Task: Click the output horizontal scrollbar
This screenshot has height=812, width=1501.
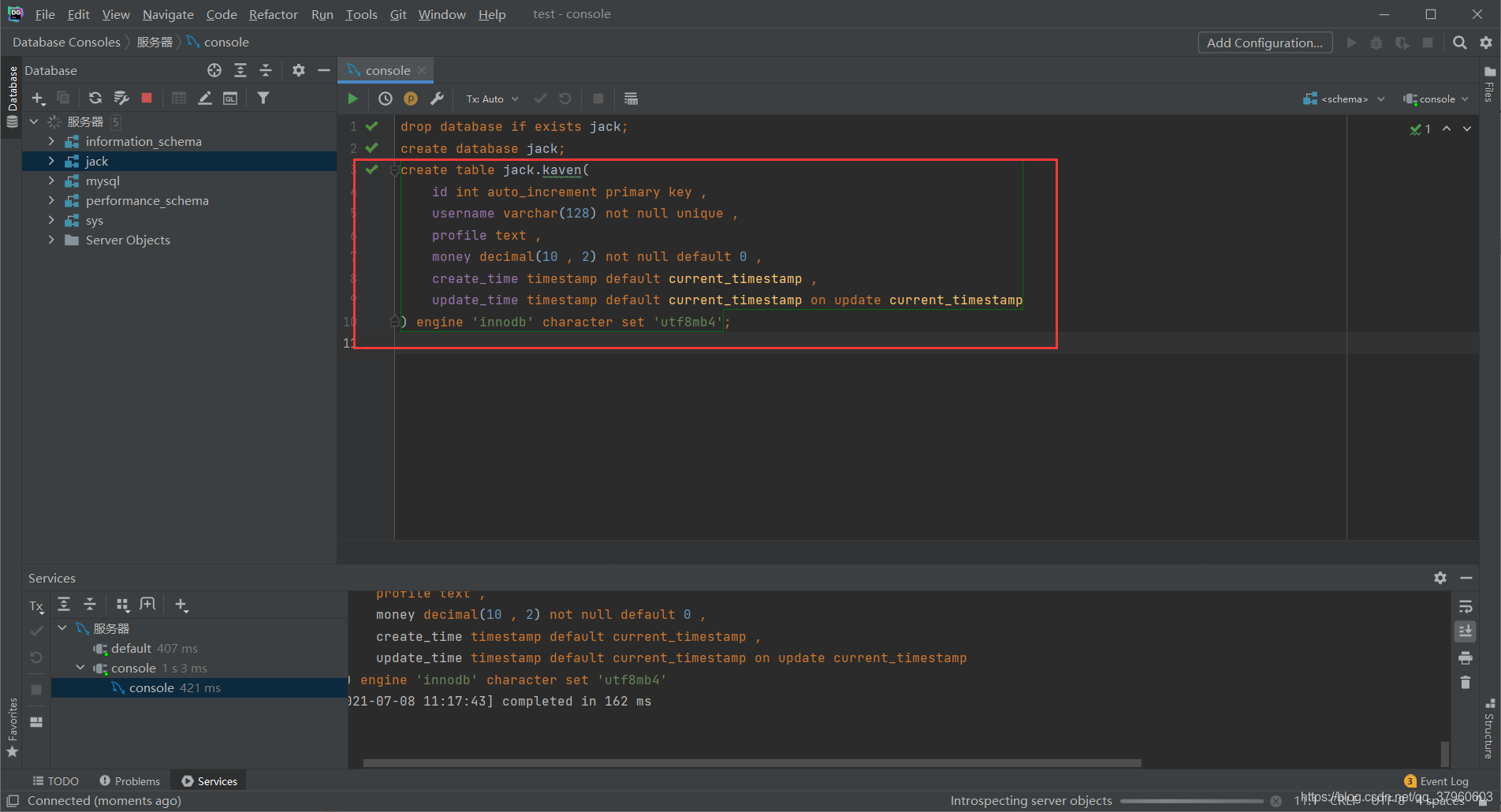Action: click(x=752, y=762)
